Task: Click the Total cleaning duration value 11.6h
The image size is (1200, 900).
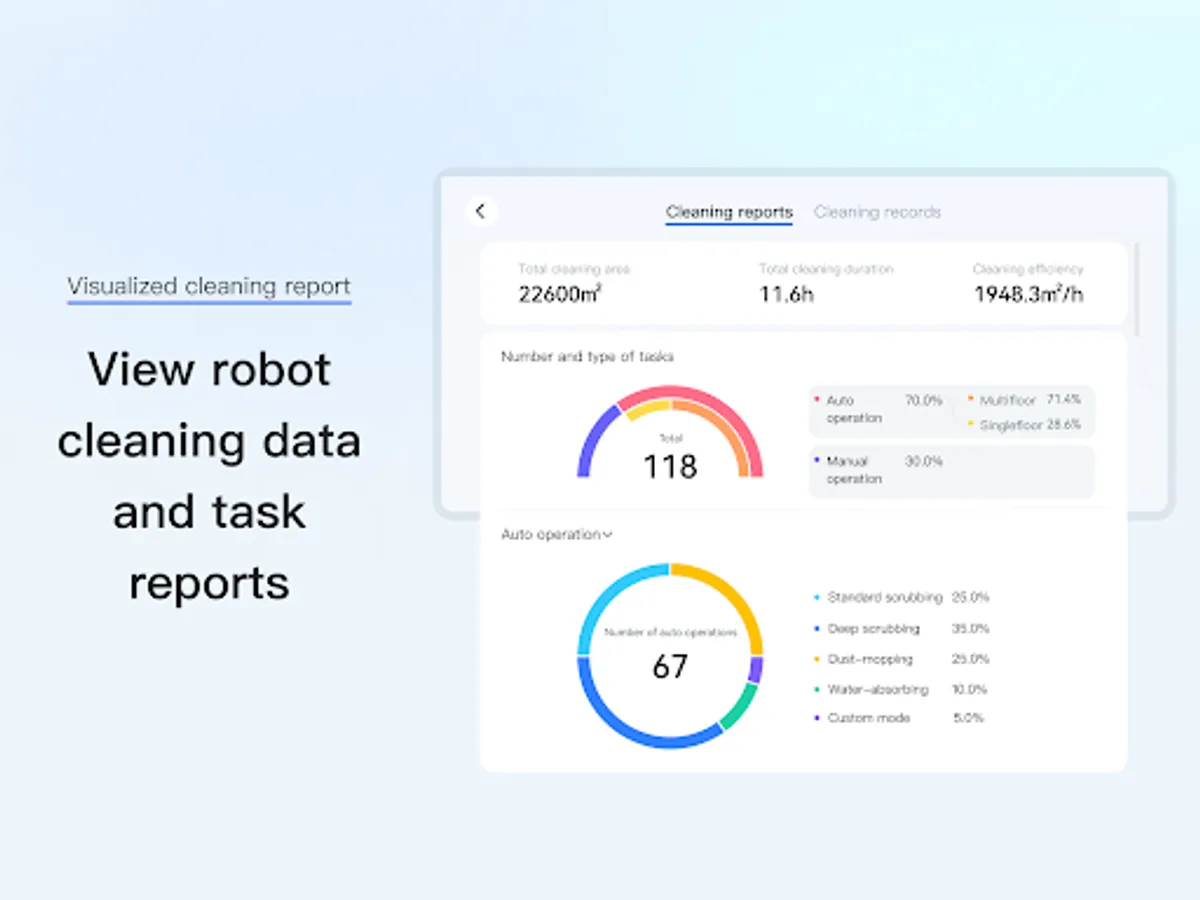Action: (x=786, y=294)
